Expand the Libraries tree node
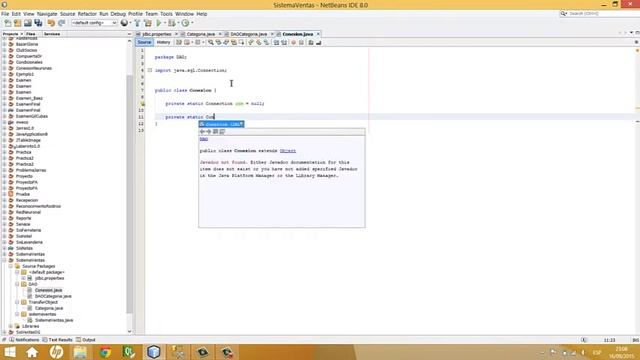Screen dimensions: 640x360 point(11,327)
